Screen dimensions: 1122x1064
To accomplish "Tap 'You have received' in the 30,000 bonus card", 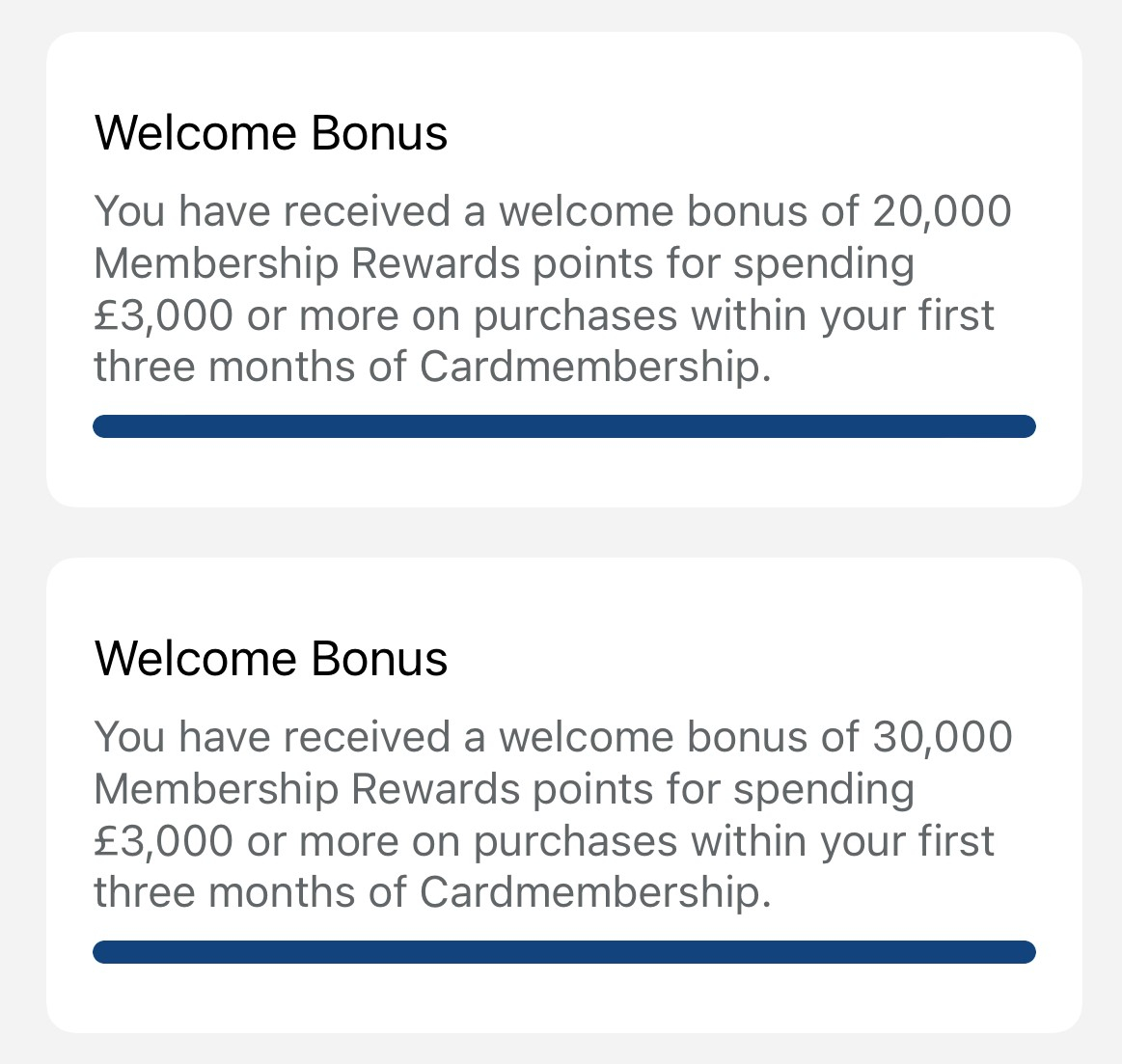I will click(273, 738).
